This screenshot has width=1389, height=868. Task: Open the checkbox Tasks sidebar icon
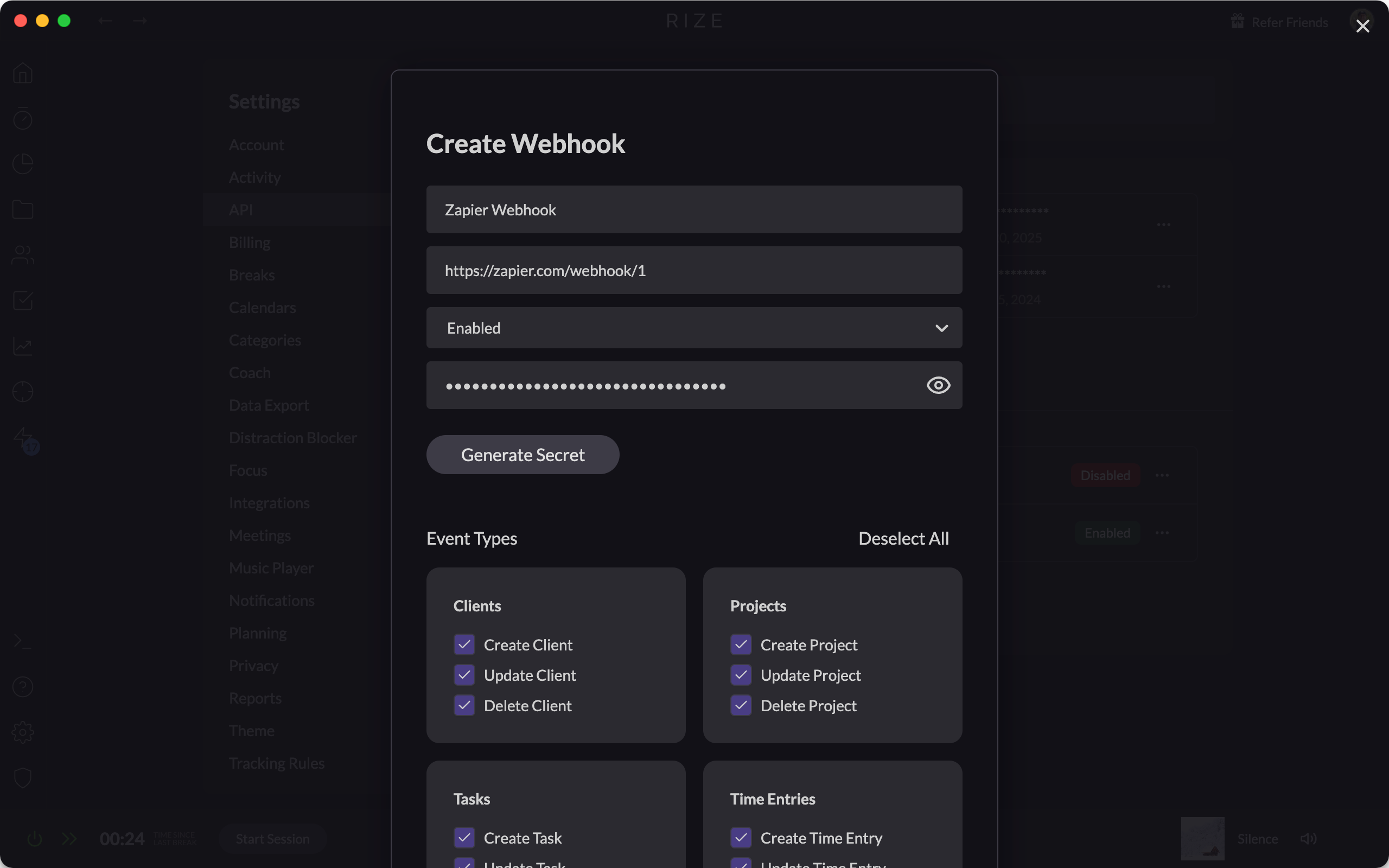tap(23, 300)
